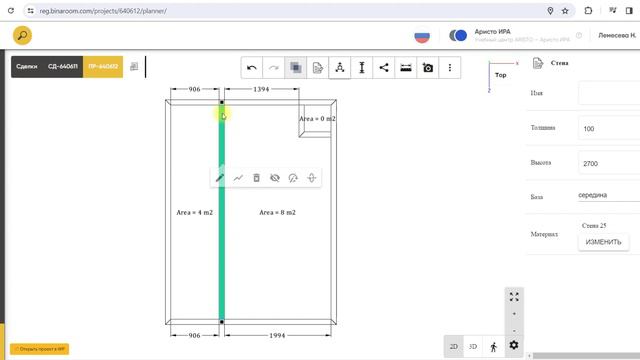
Task: Take a snapshot with the camera icon
Action: (428, 68)
